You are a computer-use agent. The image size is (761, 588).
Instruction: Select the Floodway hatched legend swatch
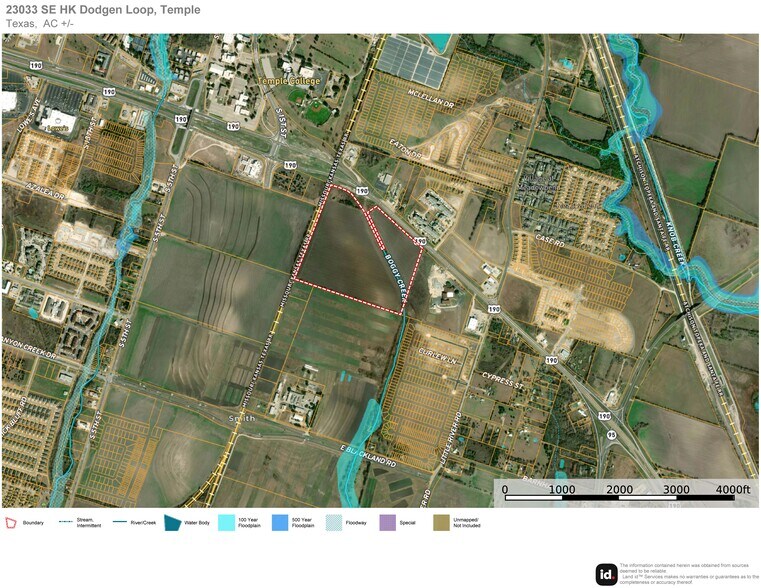coord(334,523)
